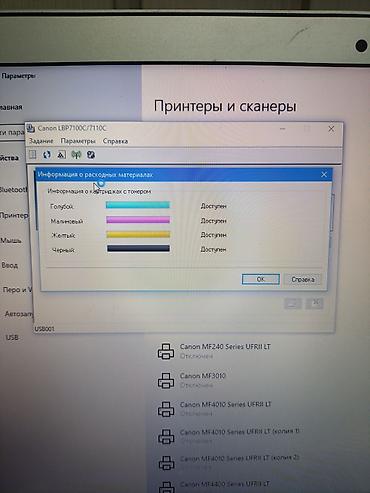370x493 pixels.
Task: Click greyed X button in Canon status window
Action: (x=315, y=303)
